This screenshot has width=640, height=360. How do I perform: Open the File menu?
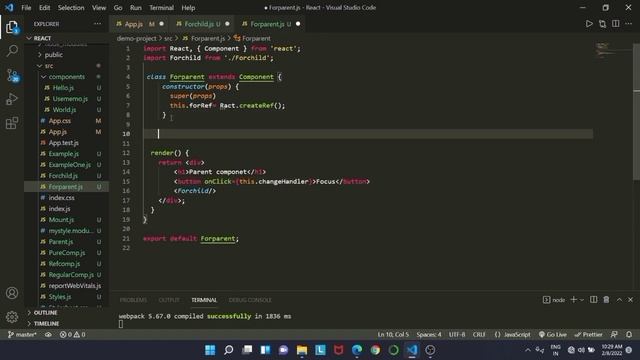26,8
